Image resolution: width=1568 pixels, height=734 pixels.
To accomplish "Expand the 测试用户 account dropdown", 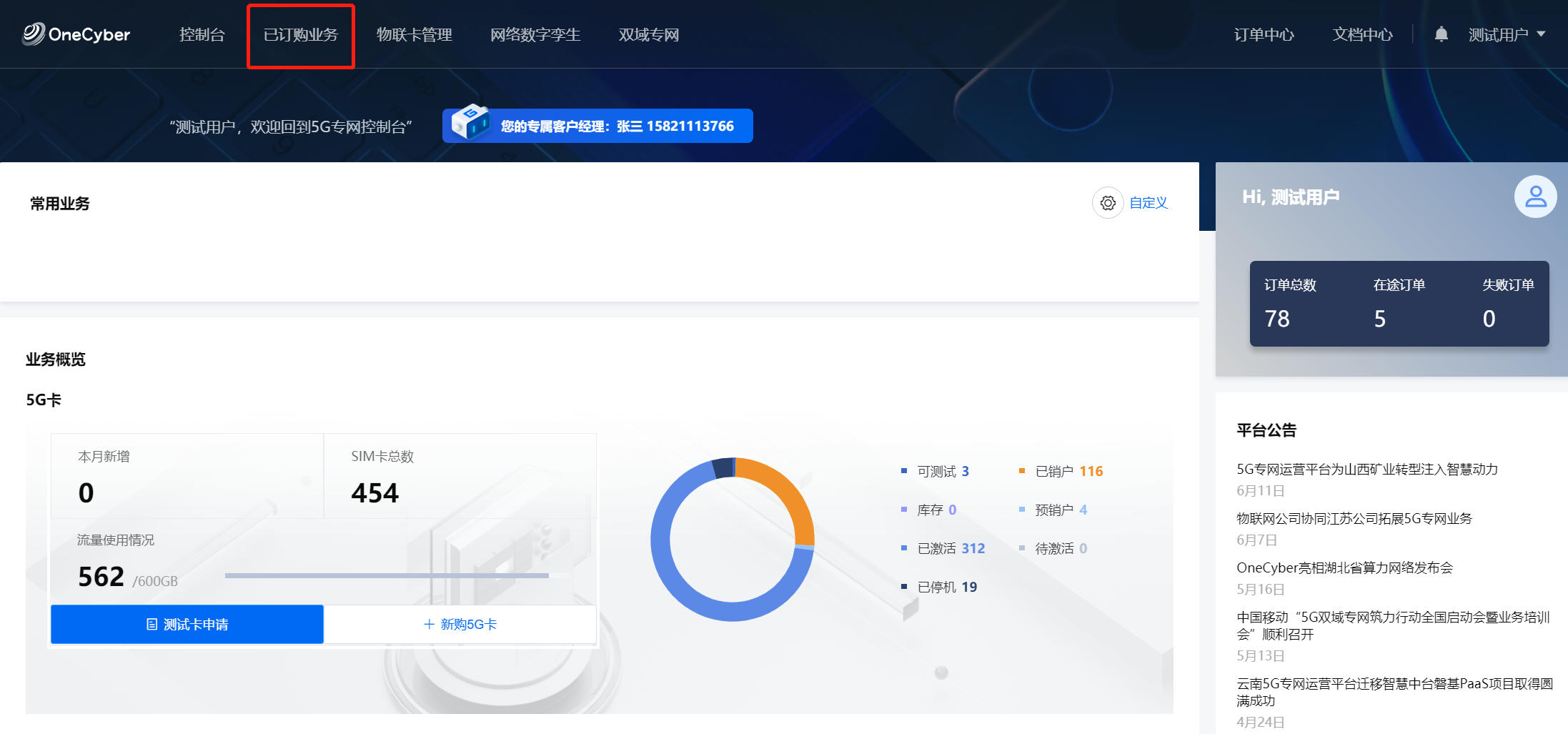I will [1507, 34].
